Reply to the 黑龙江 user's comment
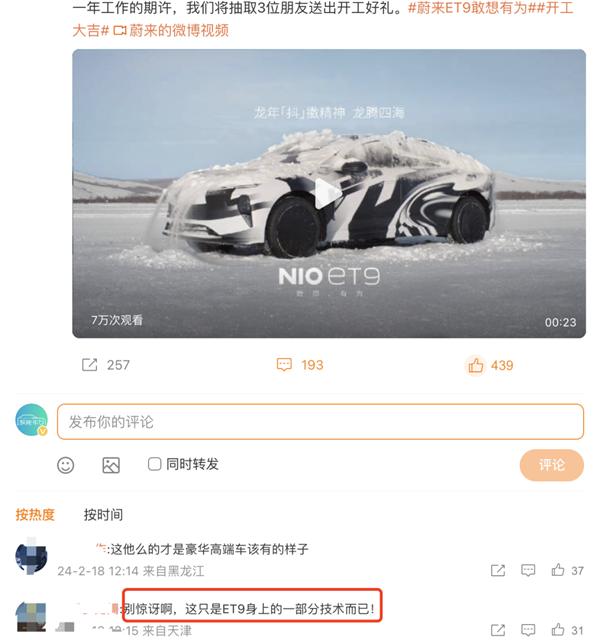Viewport: 600px width, 640px height. (528, 570)
